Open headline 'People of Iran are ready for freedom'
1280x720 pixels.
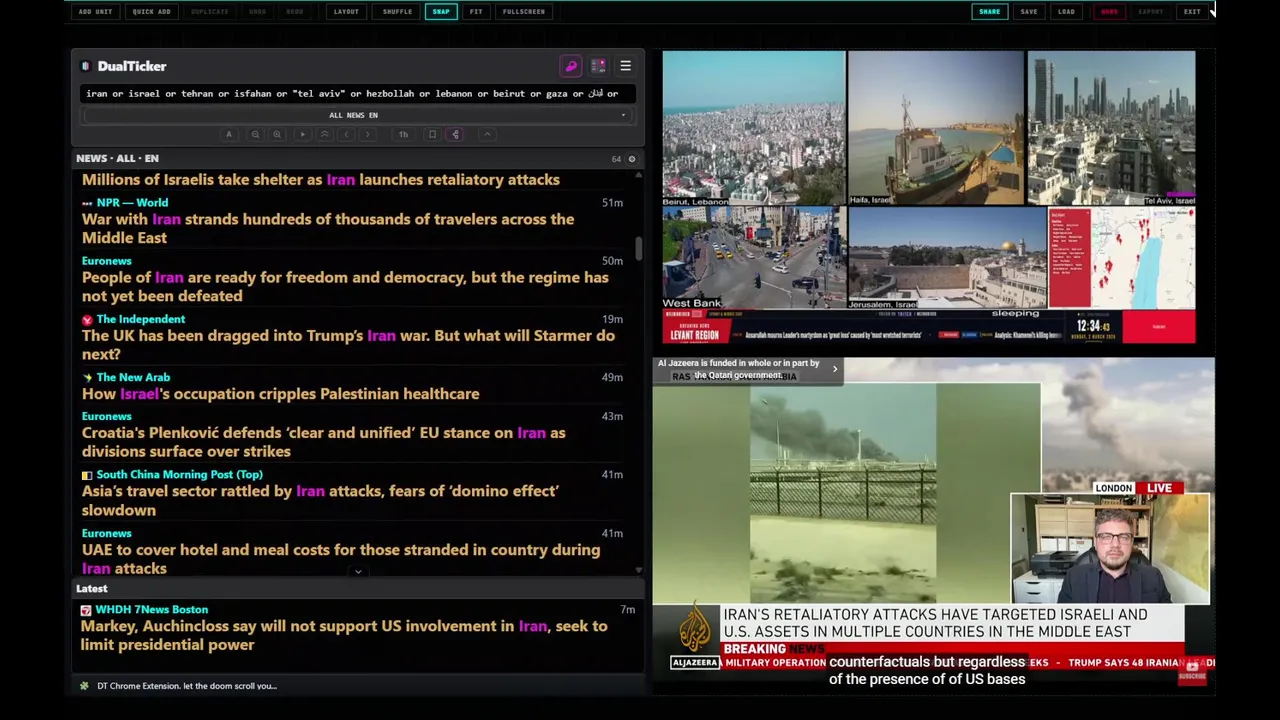click(345, 287)
